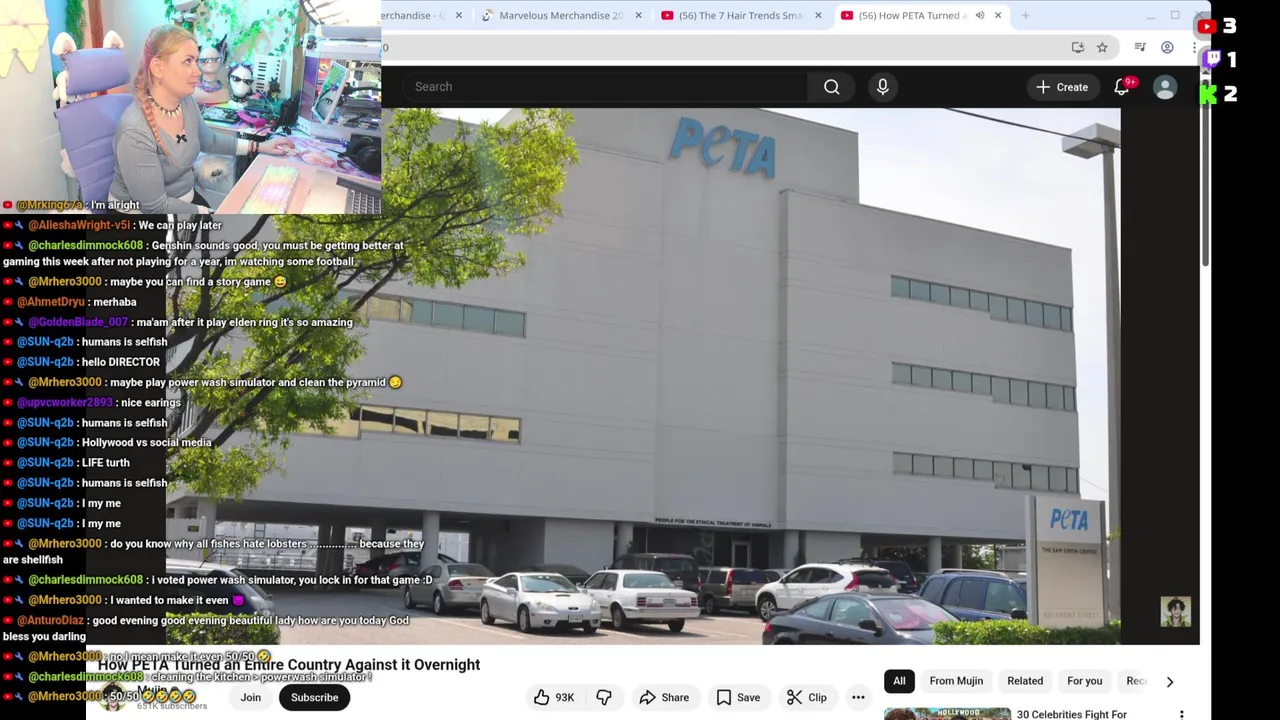Screen dimensions: 1280x720
Task: Click chat username @GoldenBlade_007
Action: 78,322
